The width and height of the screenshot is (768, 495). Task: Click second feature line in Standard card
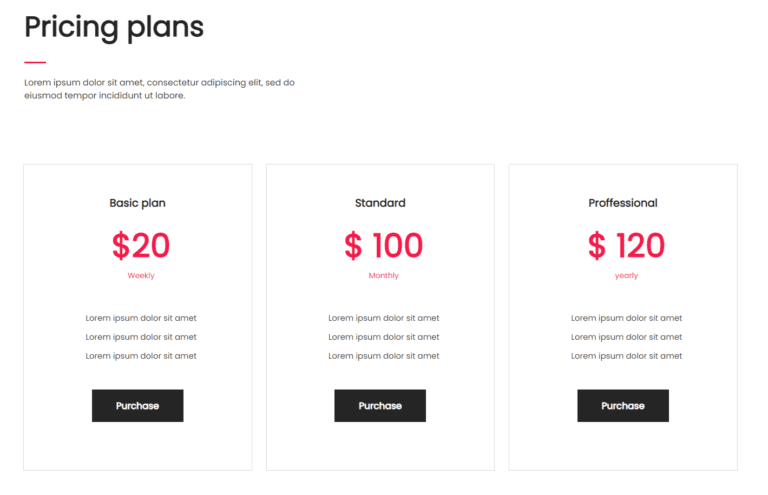(x=383, y=337)
